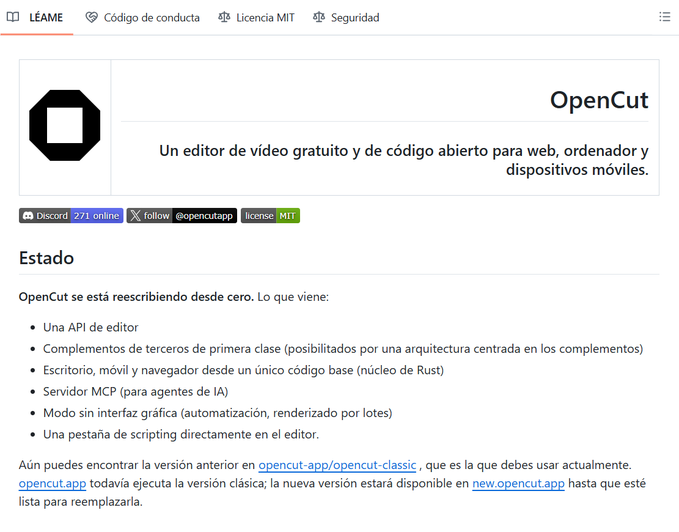Open the Discord 271 online badge

[x=71, y=216]
